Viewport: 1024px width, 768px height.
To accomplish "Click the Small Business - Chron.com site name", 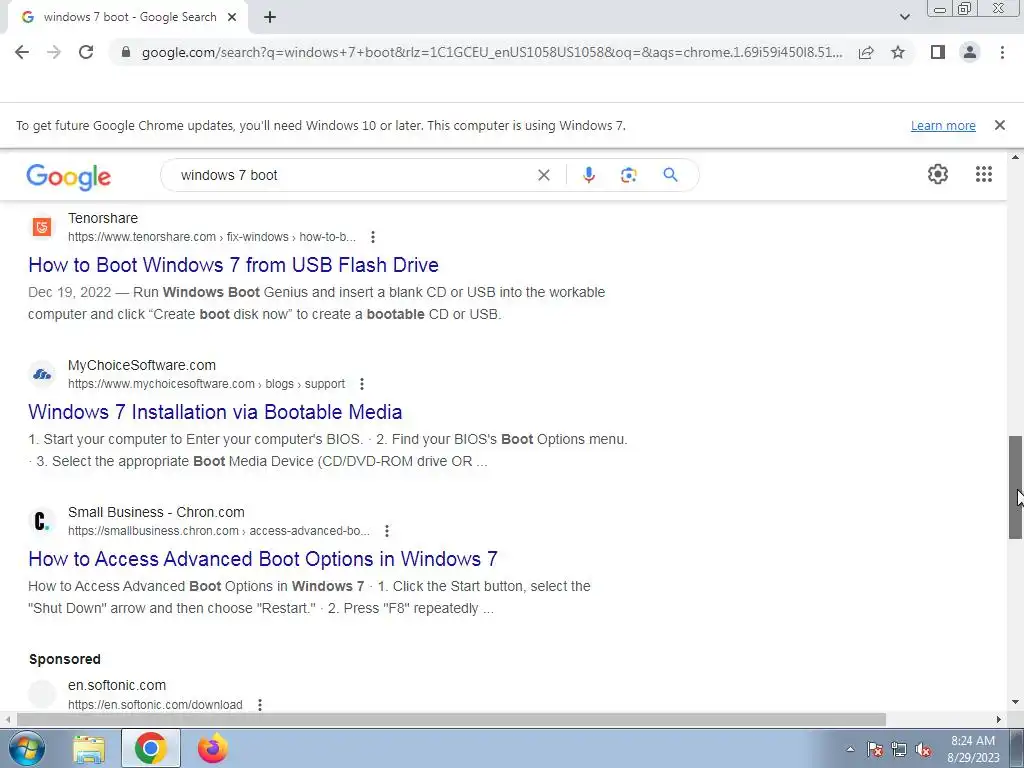I will [156, 512].
